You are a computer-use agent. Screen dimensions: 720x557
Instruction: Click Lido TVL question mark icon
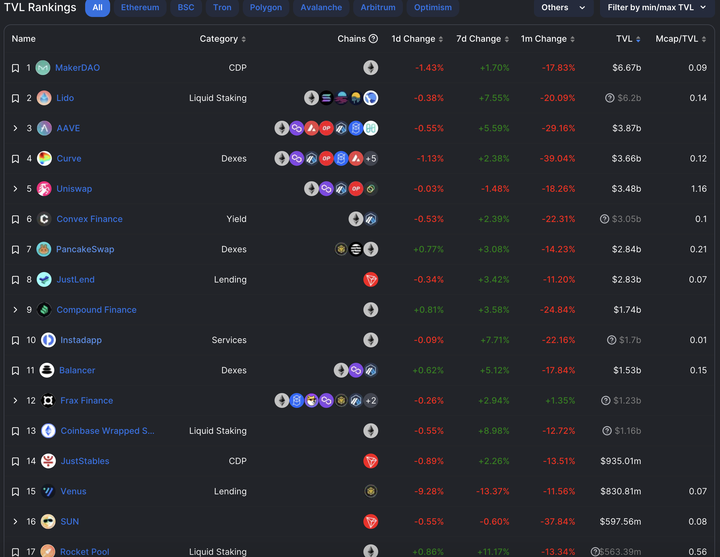[609, 98]
